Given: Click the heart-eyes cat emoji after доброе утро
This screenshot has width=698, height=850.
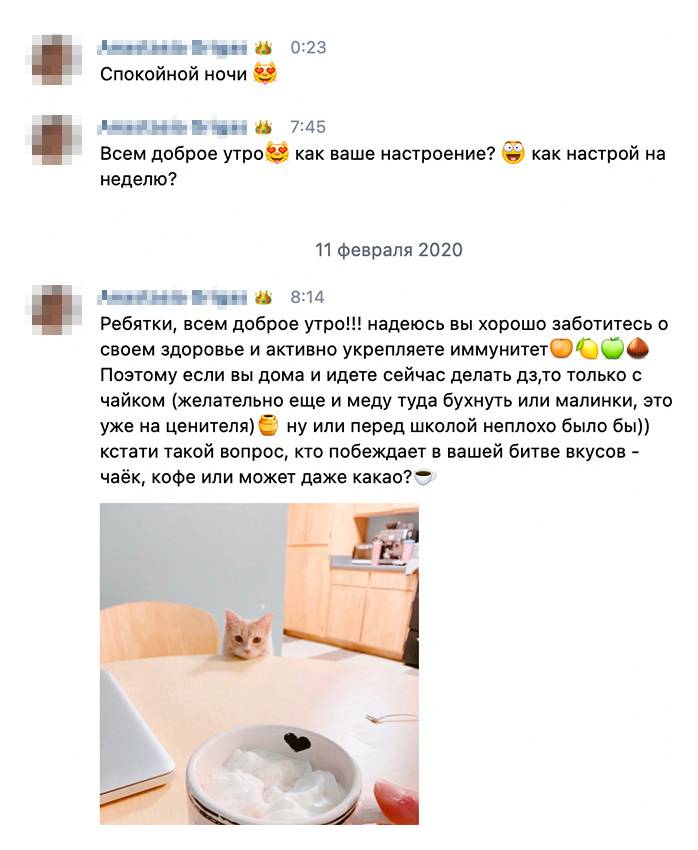Looking at the screenshot, I should 278,153.
